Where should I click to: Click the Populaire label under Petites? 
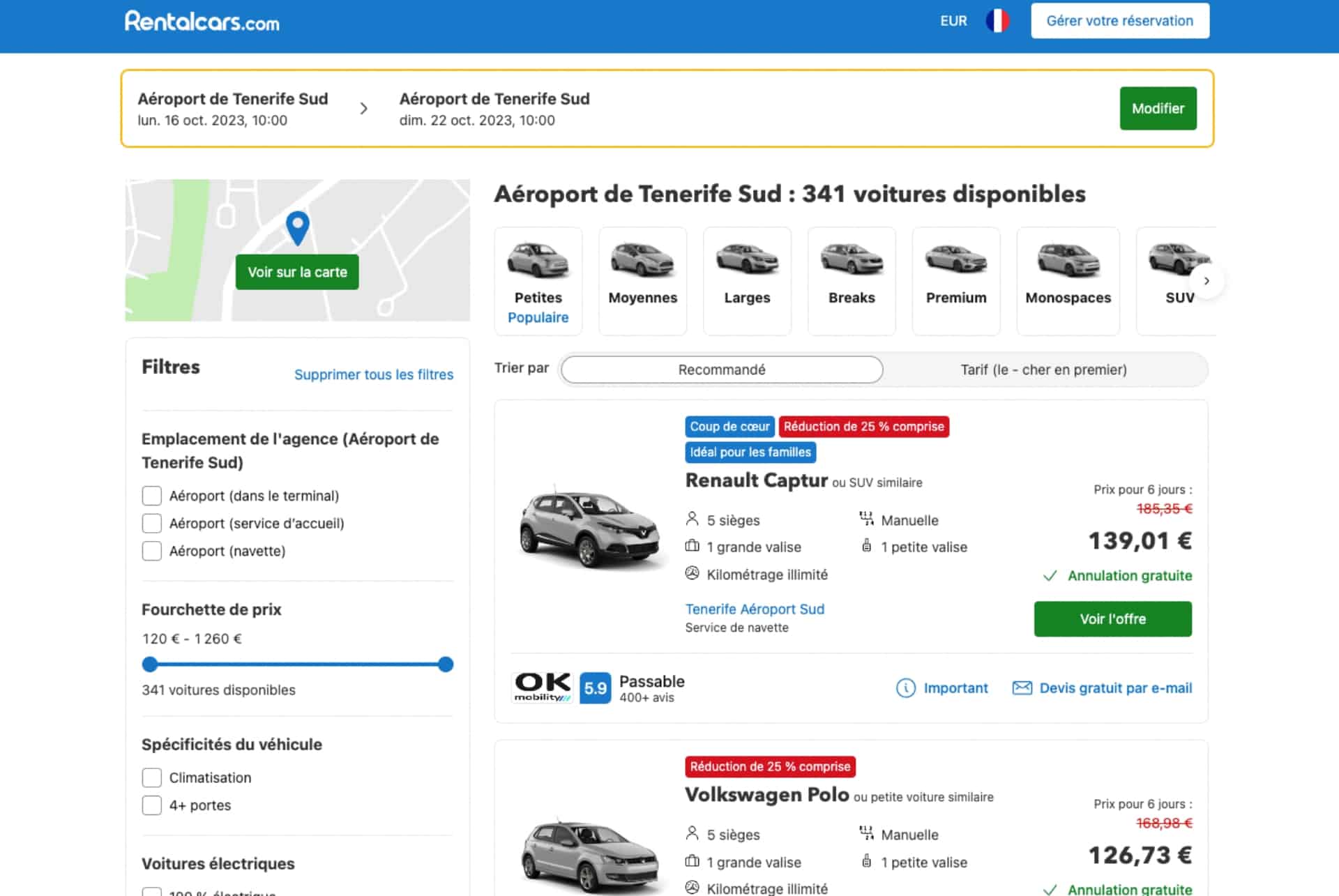[538, 318]
